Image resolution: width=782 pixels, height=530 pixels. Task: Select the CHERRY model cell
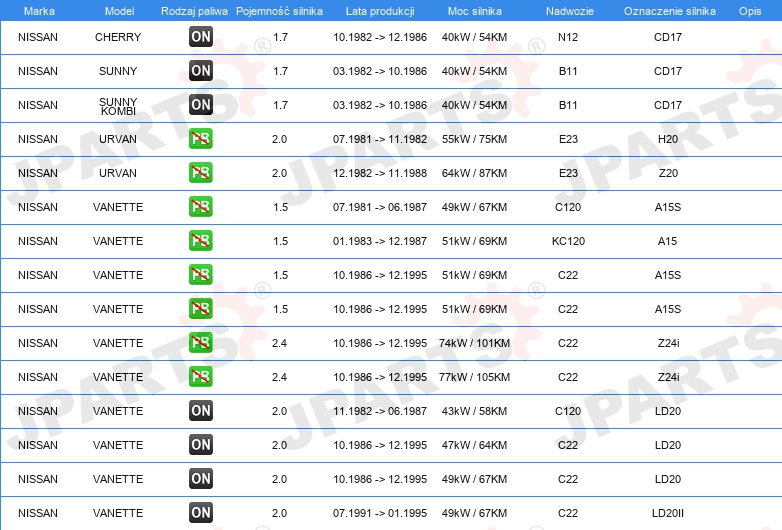coord(118,37)
